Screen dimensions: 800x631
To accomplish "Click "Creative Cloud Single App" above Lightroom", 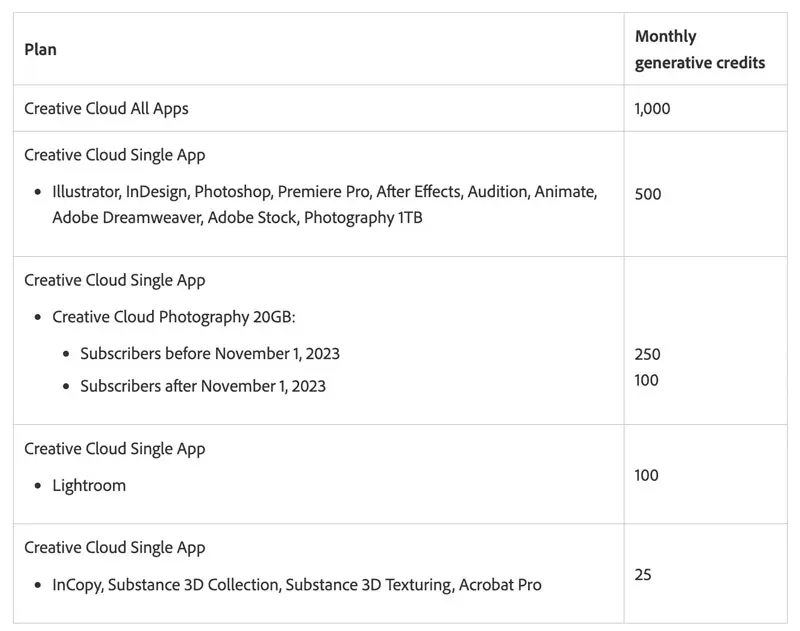I will tap(115, 448).
